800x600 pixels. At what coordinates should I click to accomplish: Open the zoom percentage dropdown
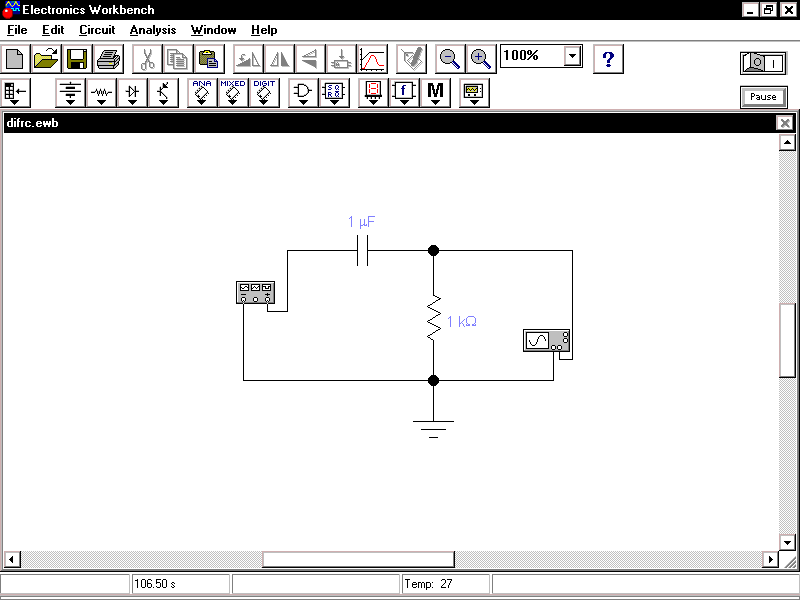[x=572, y=56]
